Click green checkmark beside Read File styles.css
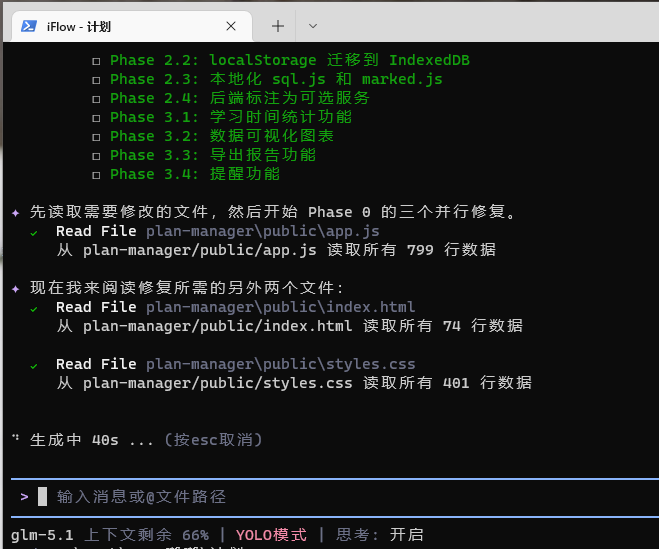659x549 pixels. (x=34, y=364)
